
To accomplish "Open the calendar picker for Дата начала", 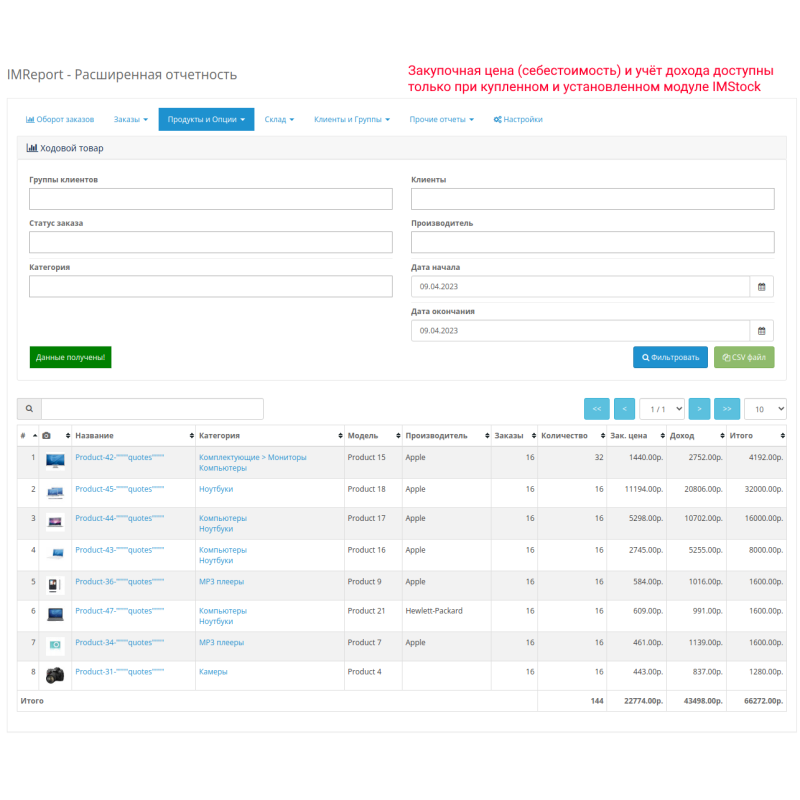I will click(761, 286).
